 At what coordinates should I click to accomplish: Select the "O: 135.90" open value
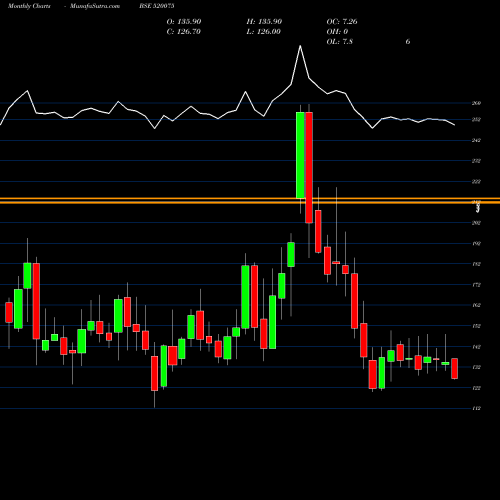[x=184, y=22]
